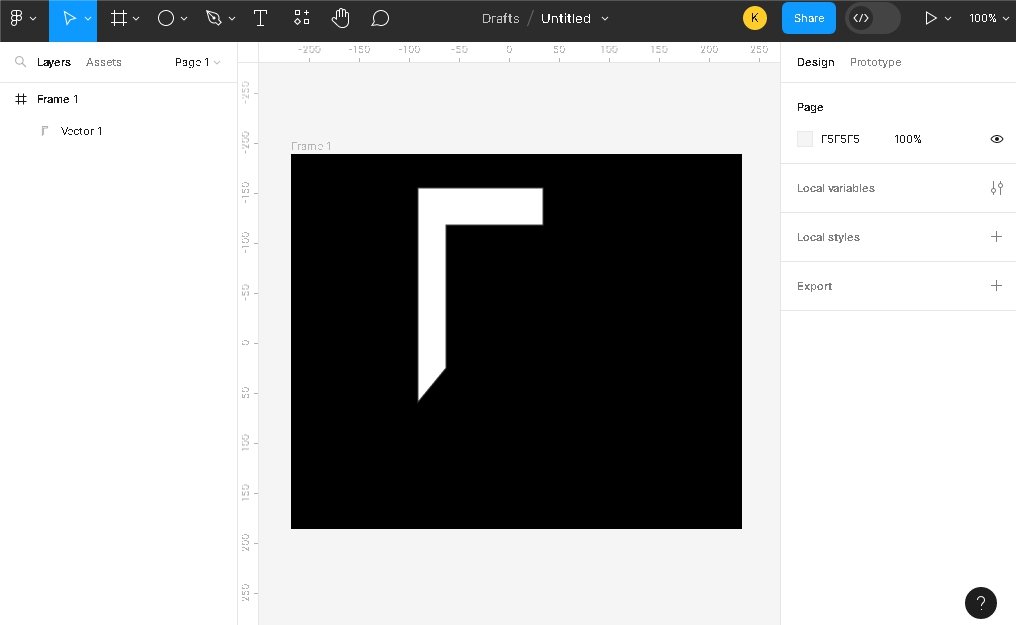Select the Add comment tool
This screenshot has width=1016, height=625.
coord(380,18)
